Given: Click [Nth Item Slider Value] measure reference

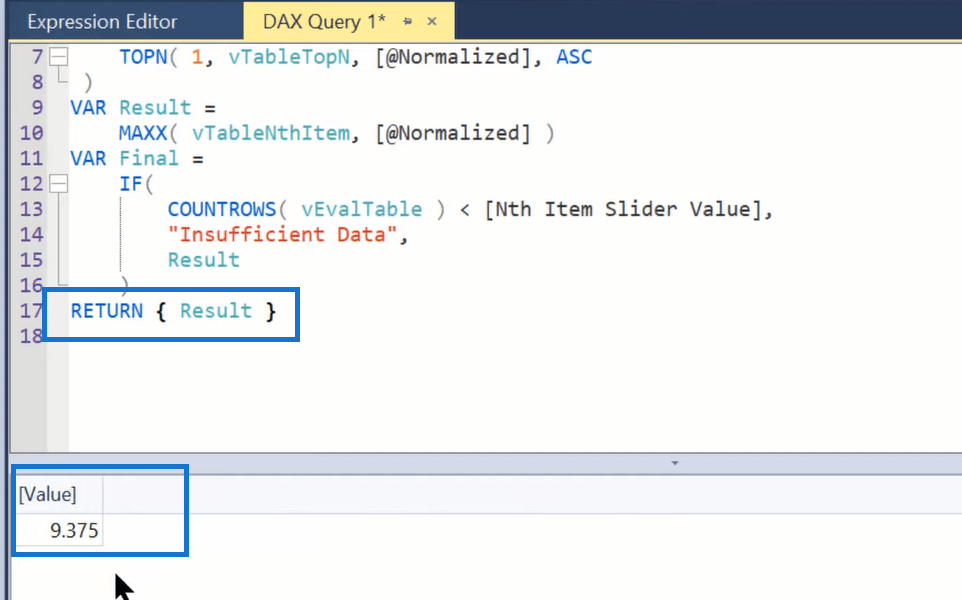Looking at the screenshot, I should click(623, 209).
